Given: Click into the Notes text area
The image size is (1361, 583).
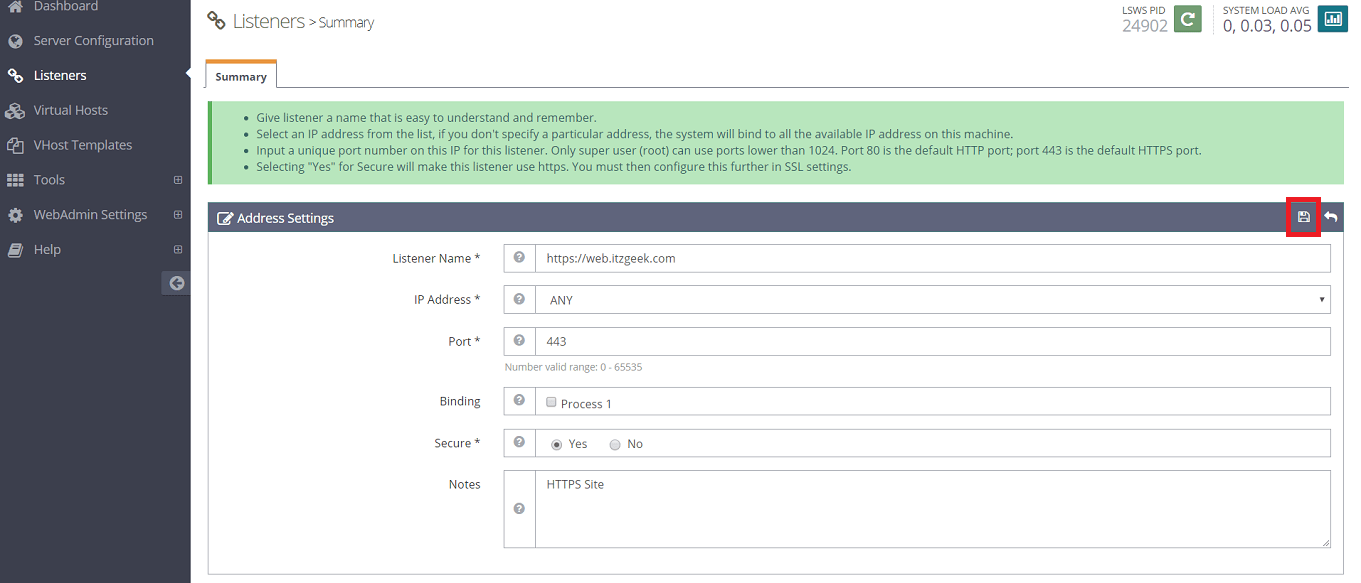Looking at the screenshot, I should coord(932,509).
